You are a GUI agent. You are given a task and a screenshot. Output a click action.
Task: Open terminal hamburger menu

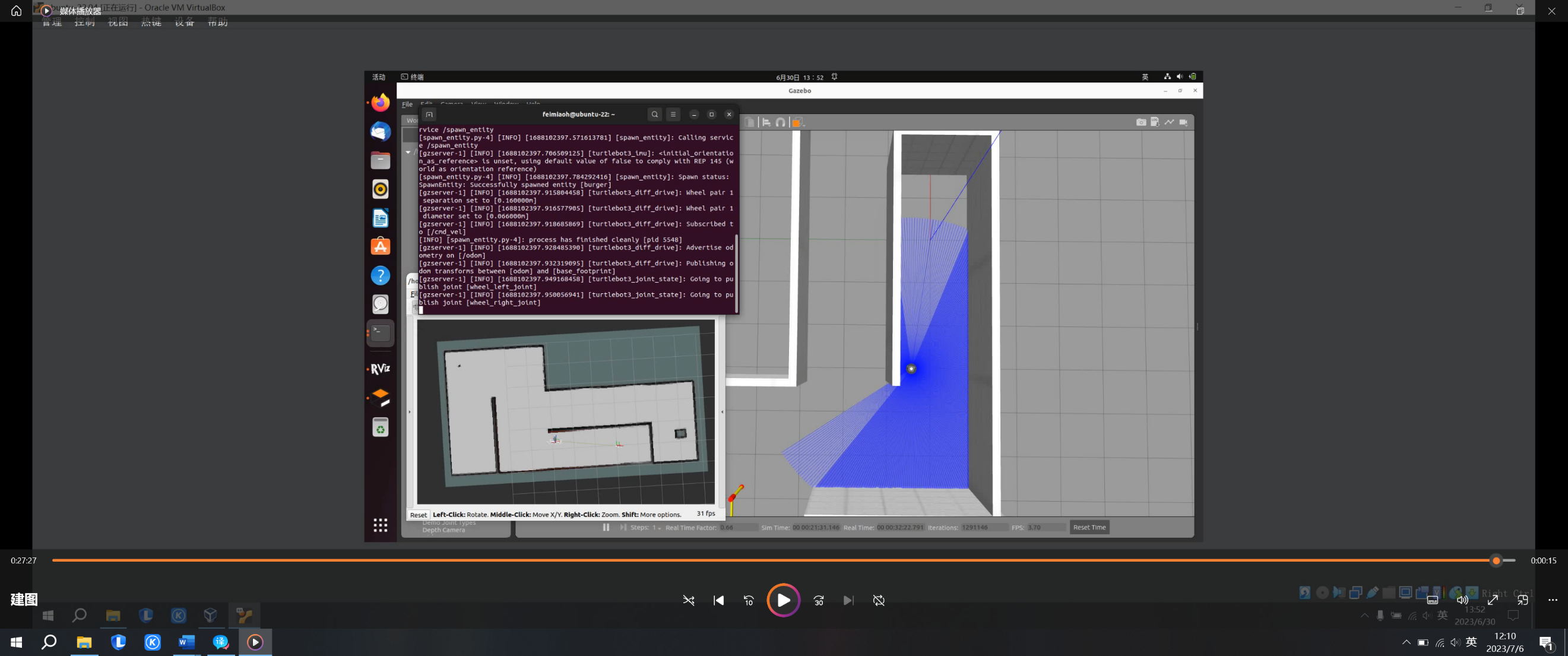pyautogui.click(x=673, y=115)
